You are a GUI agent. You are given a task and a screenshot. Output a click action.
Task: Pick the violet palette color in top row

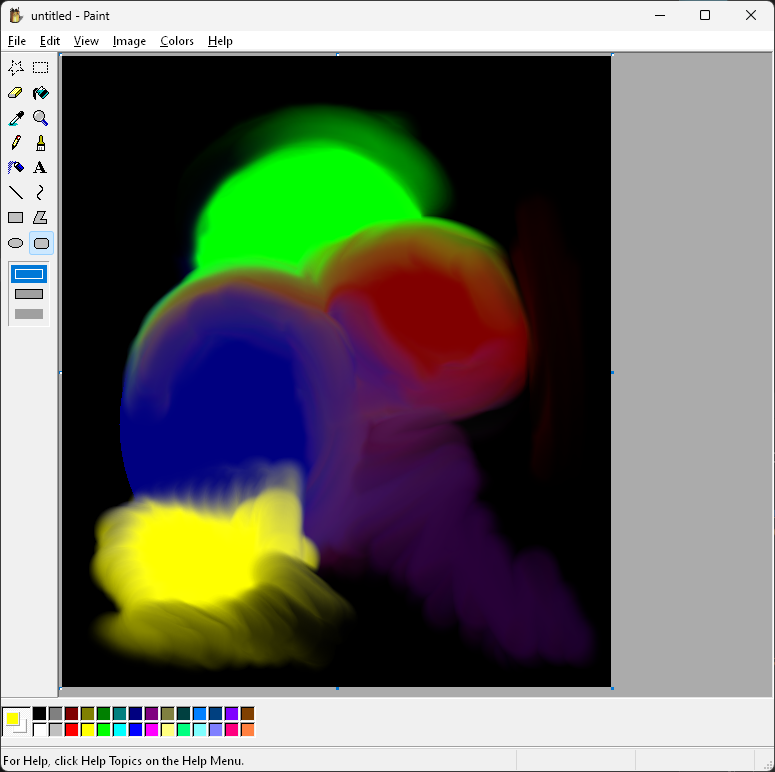point(232,713)
